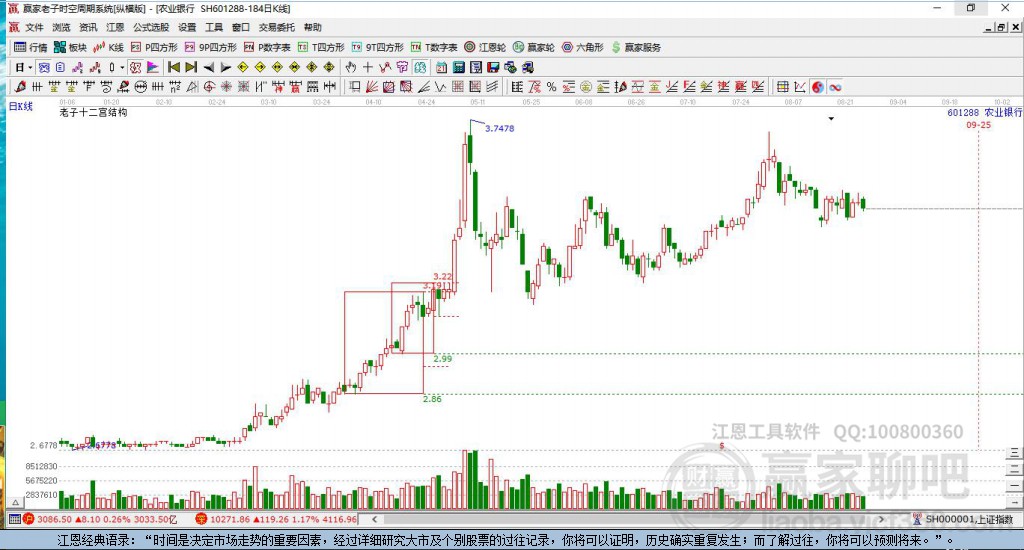Click the black right-arrow play icon
The height and width of the screenshot is (550, 1024).
coord(225,67)
